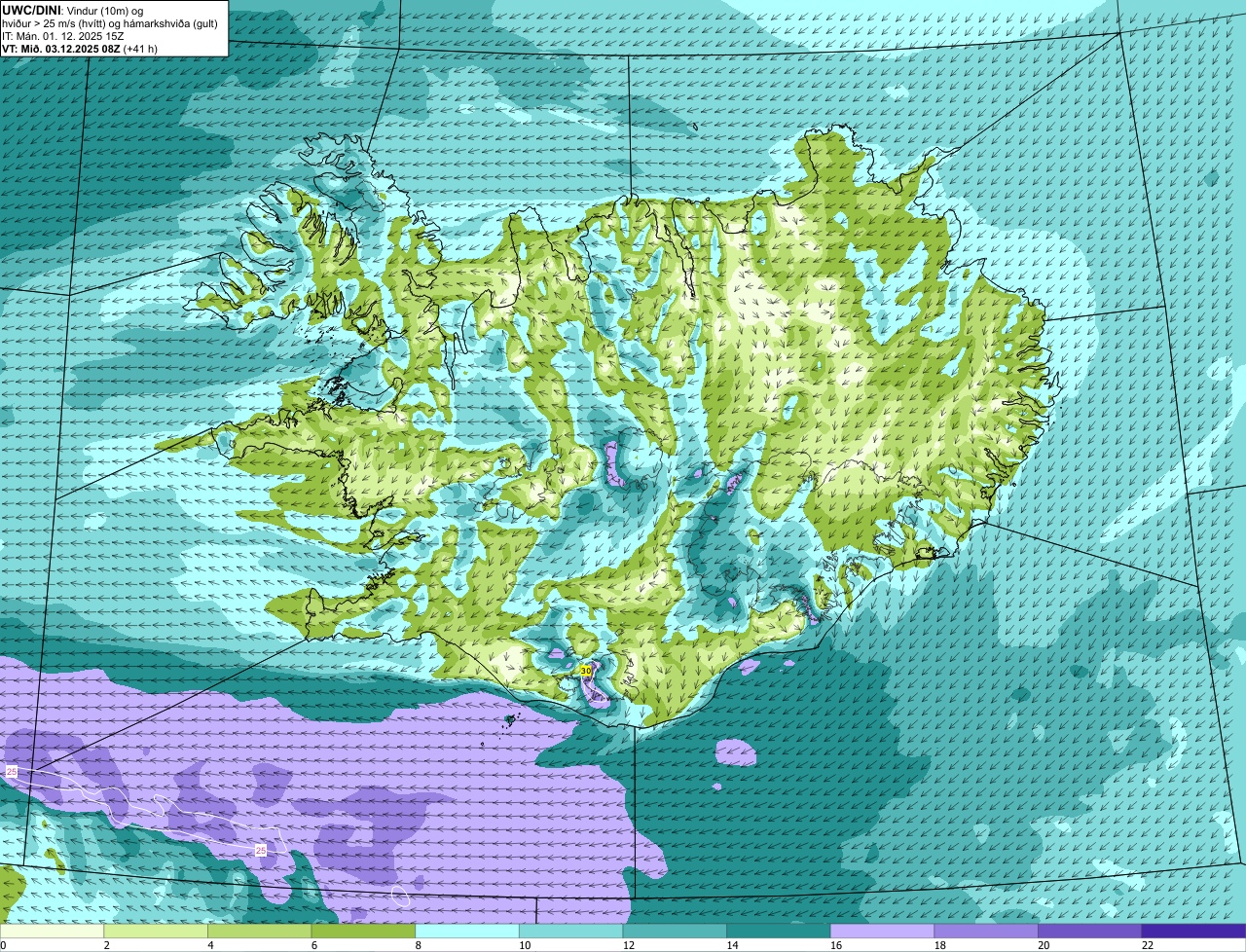Click the 25 label at the gust contour's western end

[12, 771]
